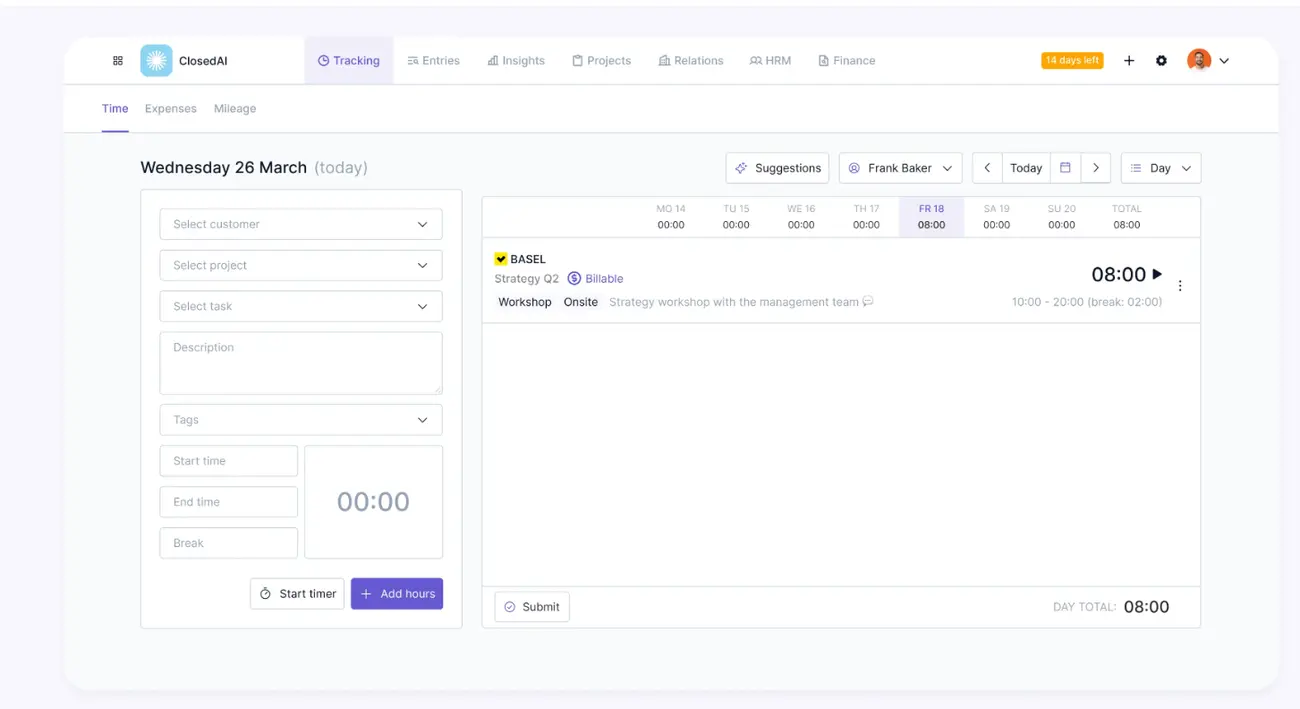Open the apps grid menu icon
This screenshot has width=1300, height=709.
(x=118, y=61)
